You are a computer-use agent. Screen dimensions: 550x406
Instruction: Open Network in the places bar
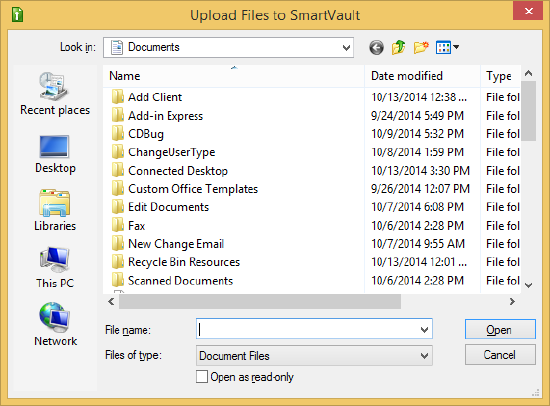click(x=55, y=324)
